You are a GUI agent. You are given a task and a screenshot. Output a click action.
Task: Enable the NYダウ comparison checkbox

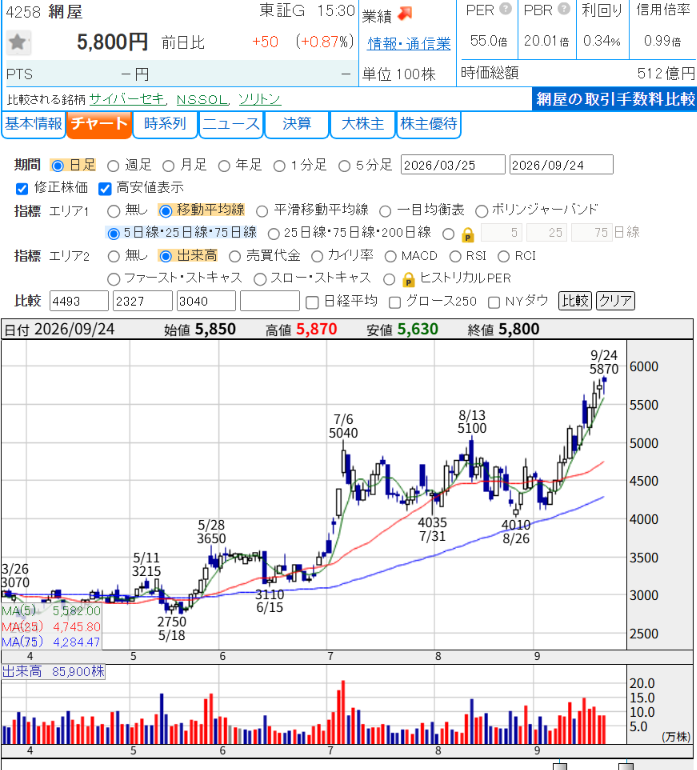click(x=494, y=302)
